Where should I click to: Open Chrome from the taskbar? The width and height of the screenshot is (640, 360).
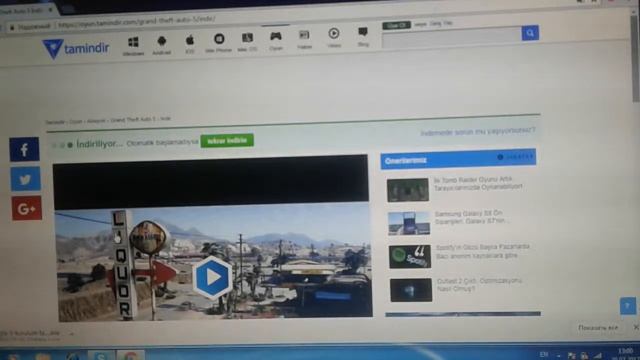[x=131, y=355]
